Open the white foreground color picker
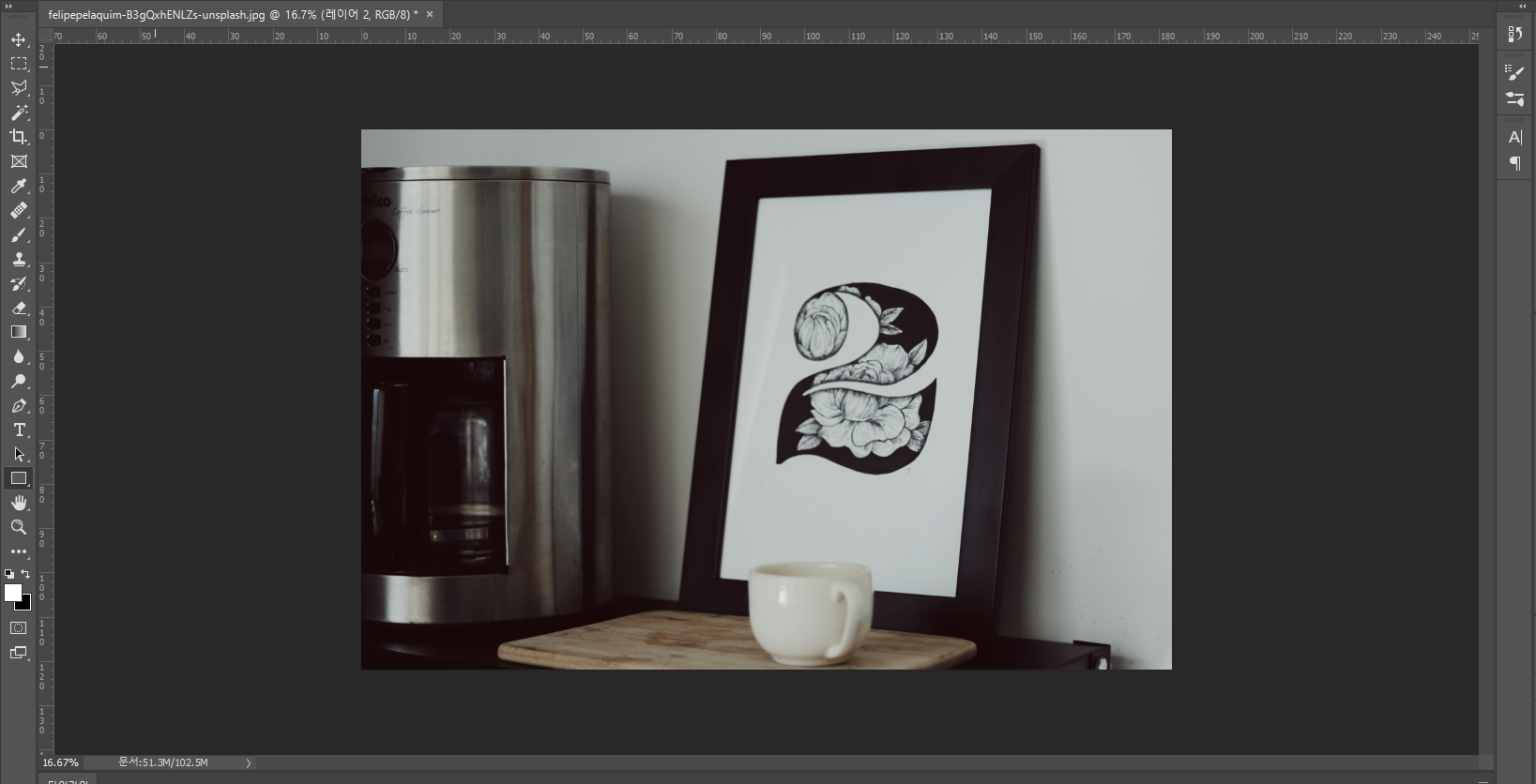 pyautogui.click(x=13, y=593)
